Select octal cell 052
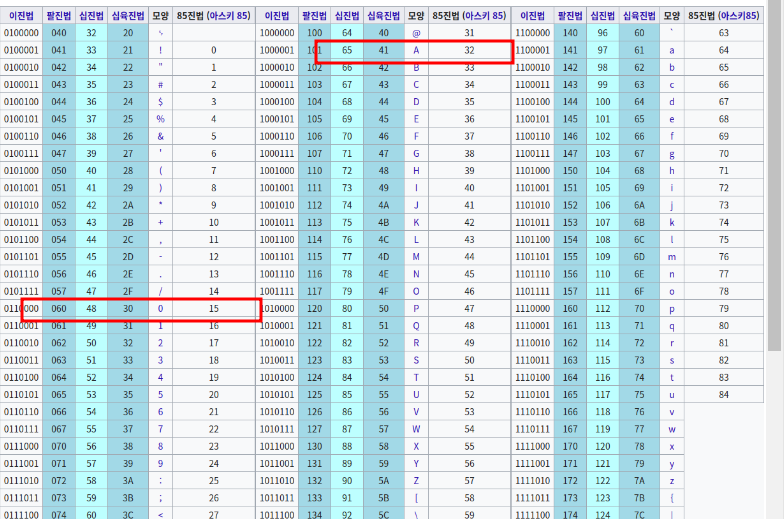This screenshot has width=784, height=519. tap(58, 205)
